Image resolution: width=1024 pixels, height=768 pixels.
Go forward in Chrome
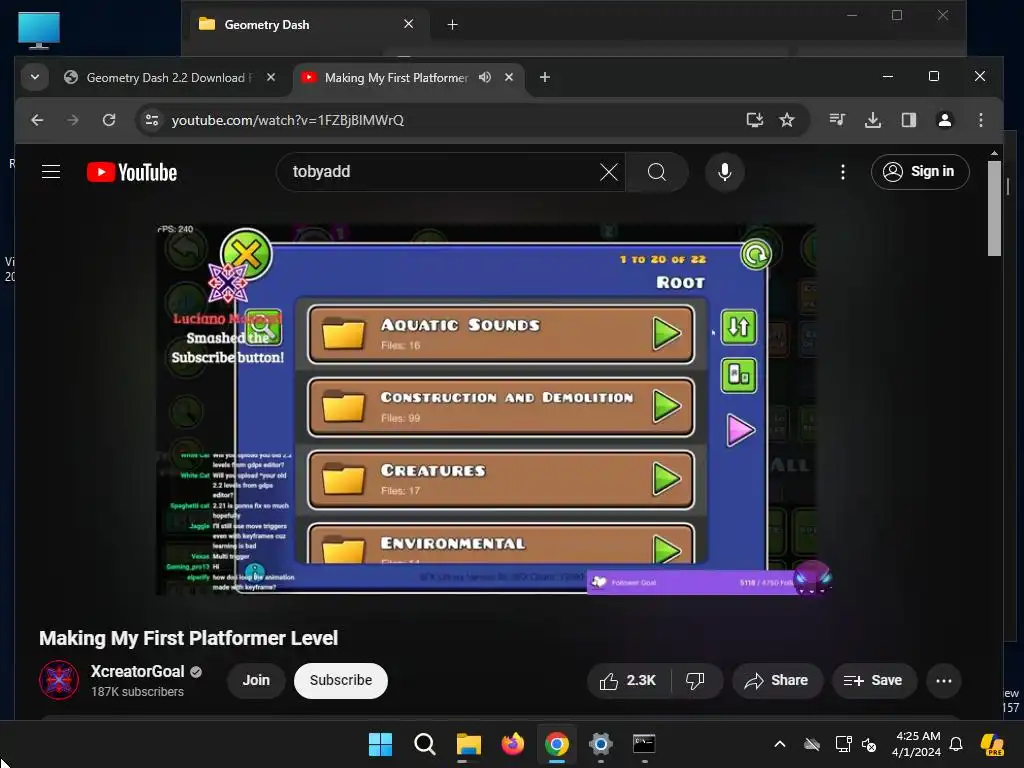[73, 120]
